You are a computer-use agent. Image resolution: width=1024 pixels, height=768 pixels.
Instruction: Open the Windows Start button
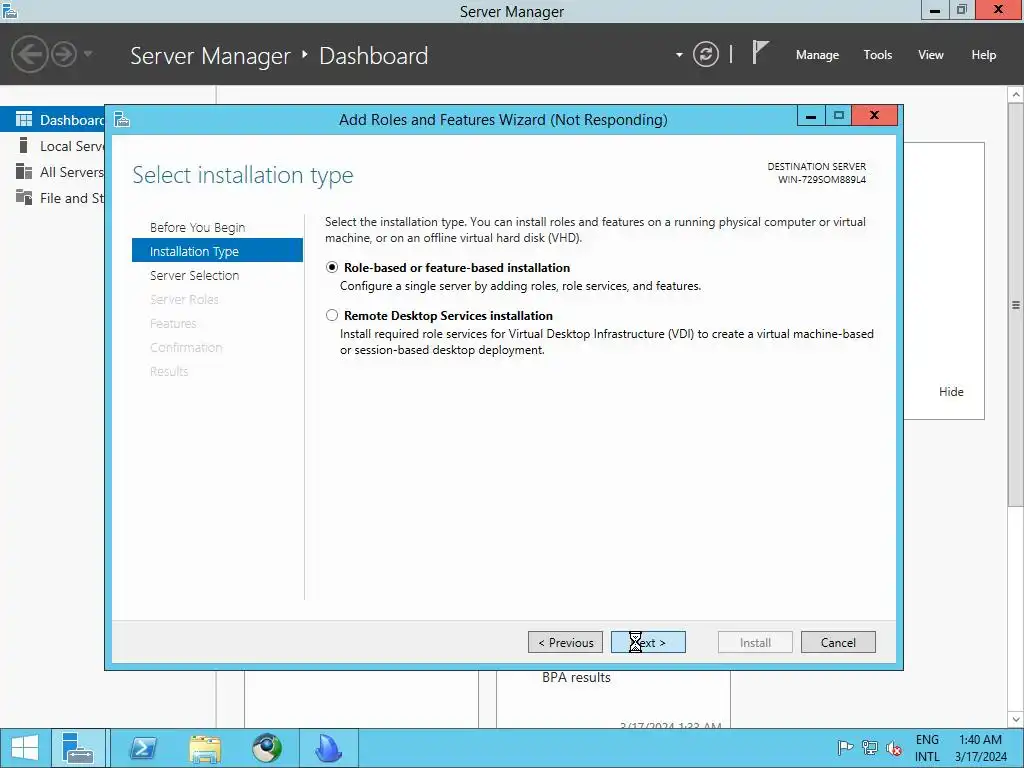(x=25, y=748)
